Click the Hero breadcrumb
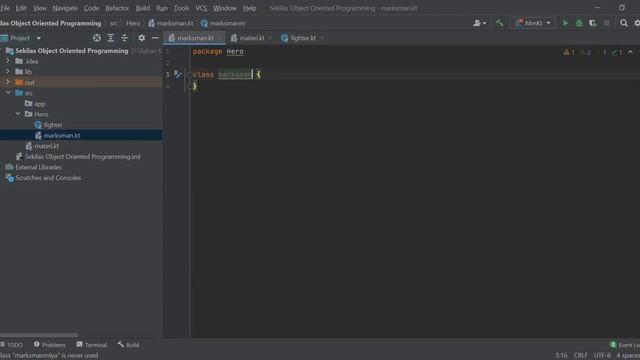 click(x=133, y=23)
